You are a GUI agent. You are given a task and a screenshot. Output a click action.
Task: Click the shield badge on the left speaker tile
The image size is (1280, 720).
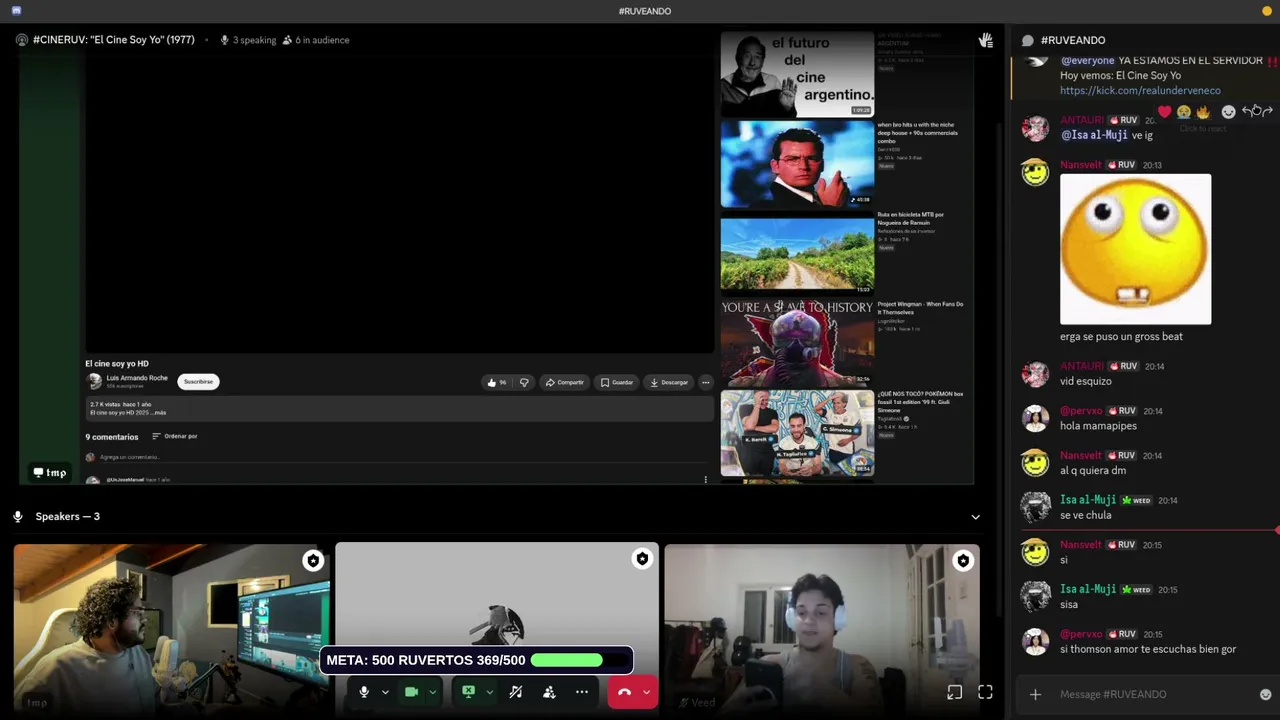[x=313, y=561]
